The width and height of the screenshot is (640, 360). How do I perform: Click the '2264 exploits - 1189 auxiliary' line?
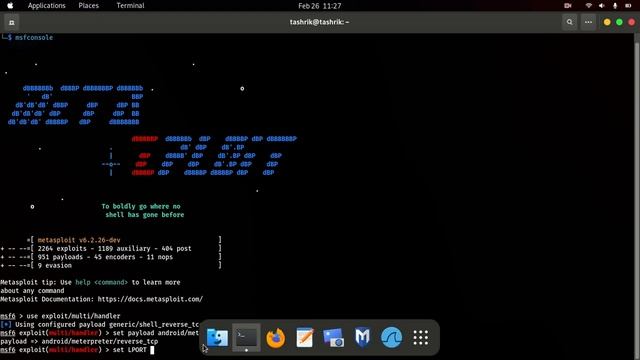click(x=114, y=249)
